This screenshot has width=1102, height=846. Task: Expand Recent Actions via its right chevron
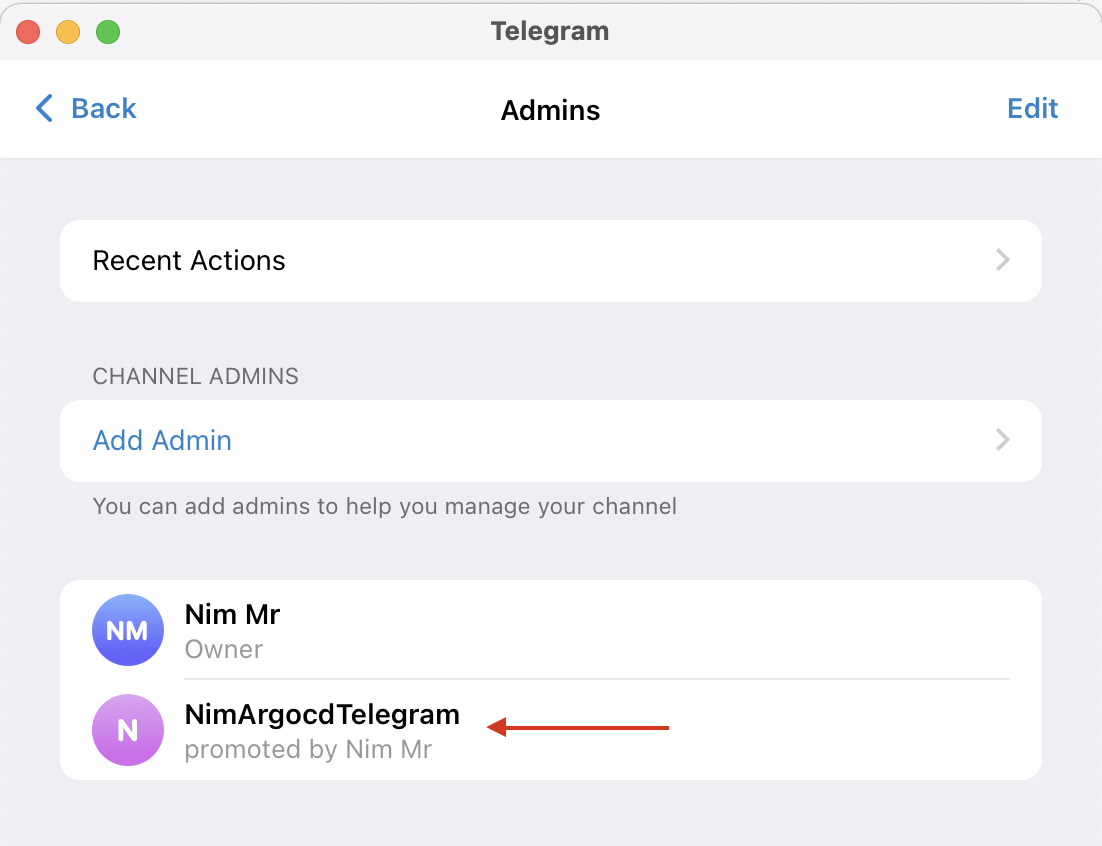1003,261
